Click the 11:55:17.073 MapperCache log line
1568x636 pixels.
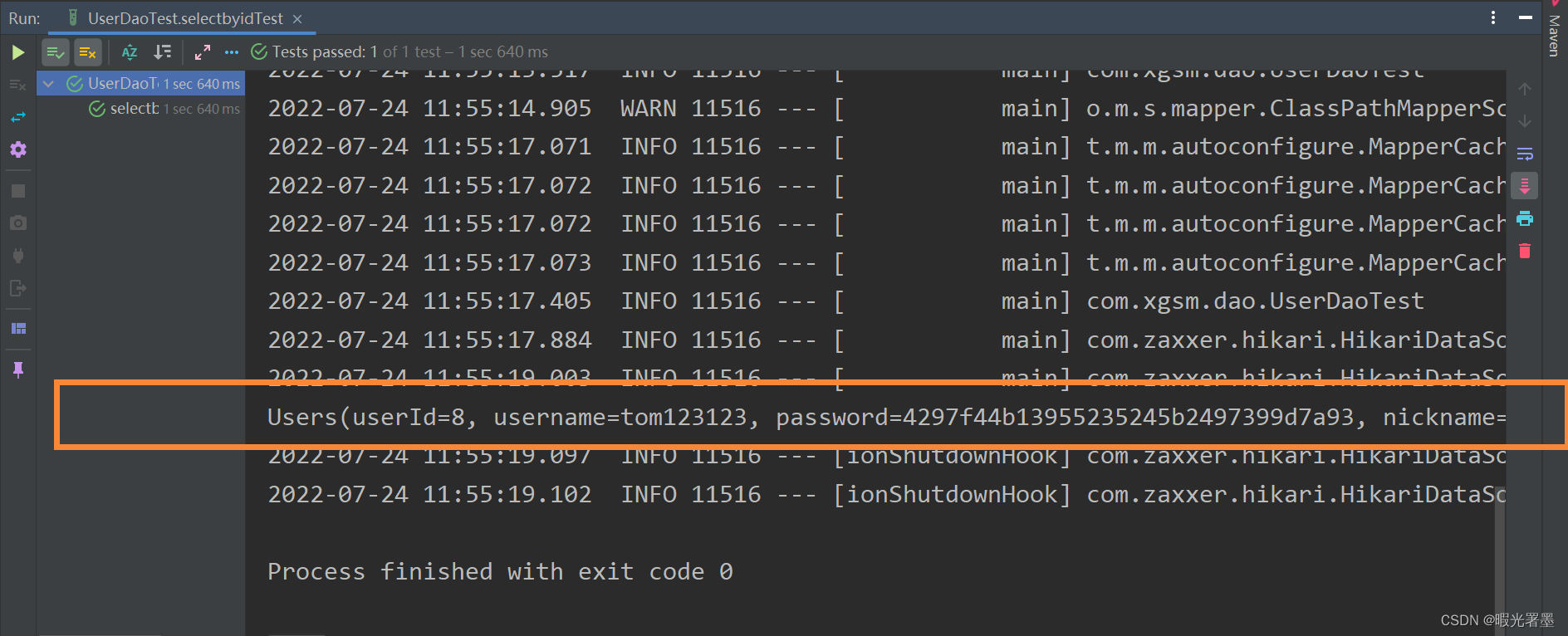886,263
